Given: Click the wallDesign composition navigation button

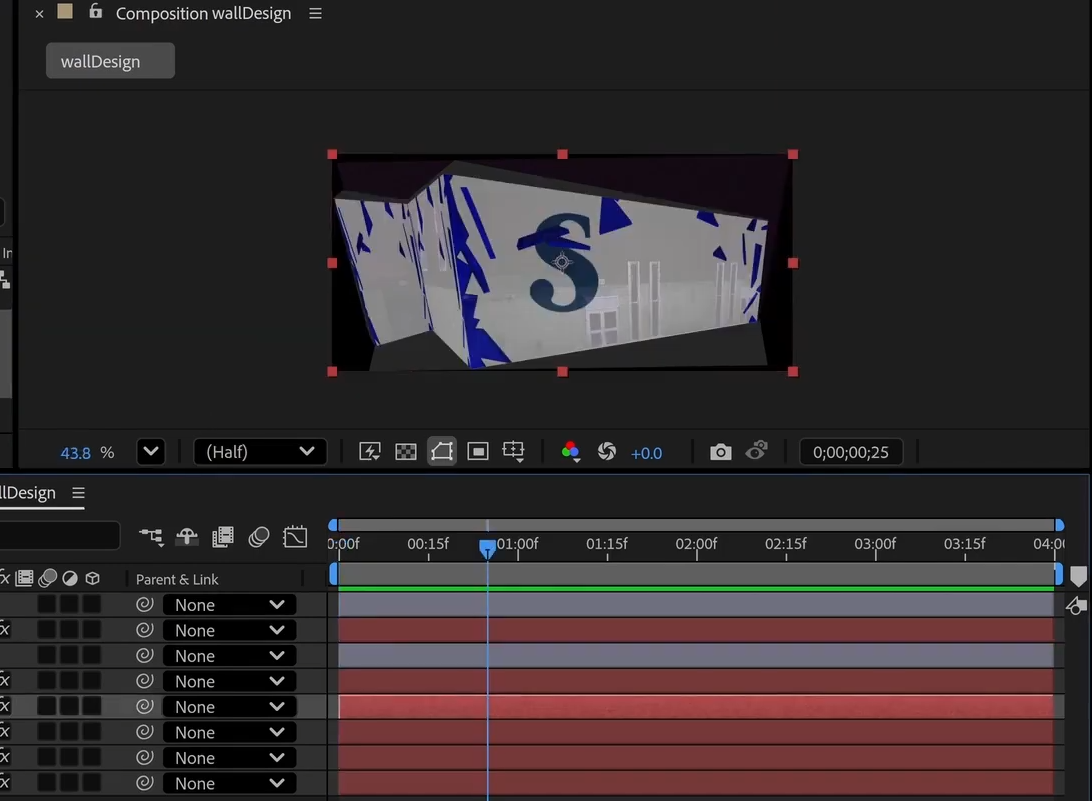Looking at the screenshot, I should click(110, 60).
